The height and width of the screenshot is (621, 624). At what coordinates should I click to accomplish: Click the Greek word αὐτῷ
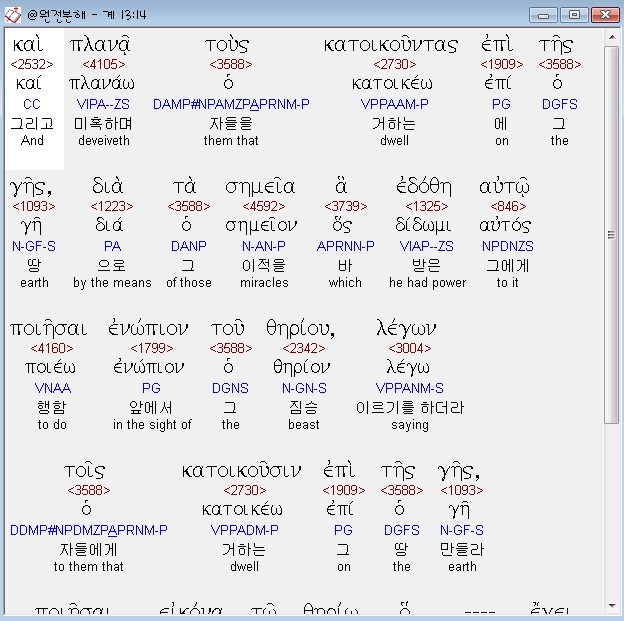(x=505, y=187)
